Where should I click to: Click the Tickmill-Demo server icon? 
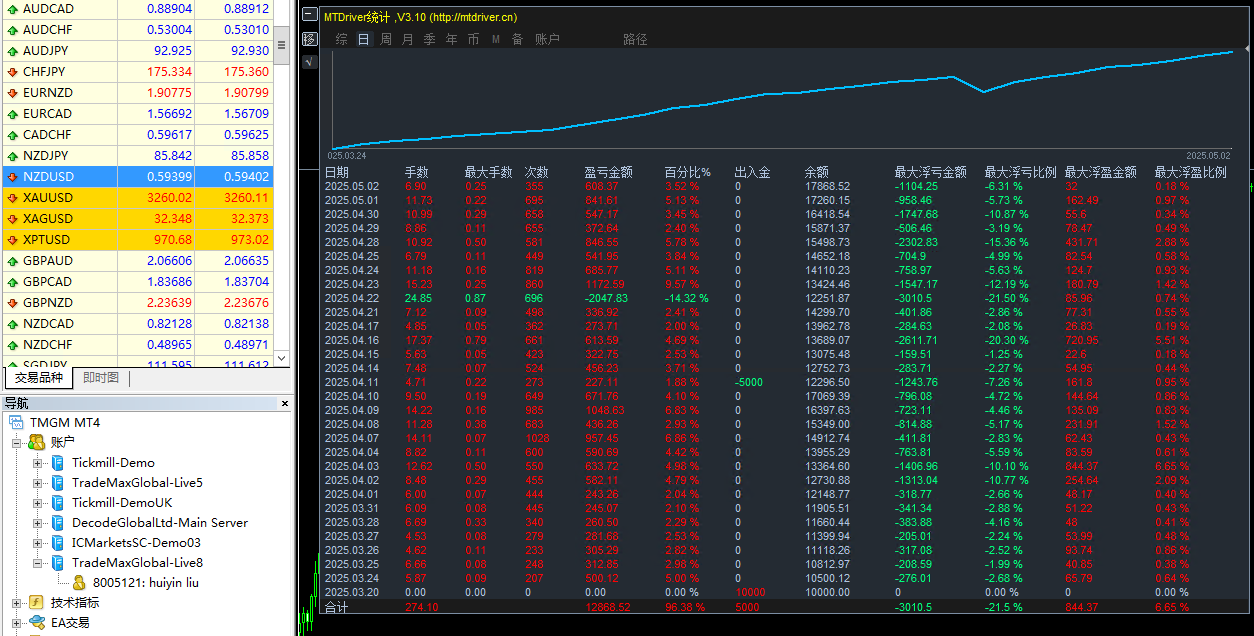[x=57, y=462]
